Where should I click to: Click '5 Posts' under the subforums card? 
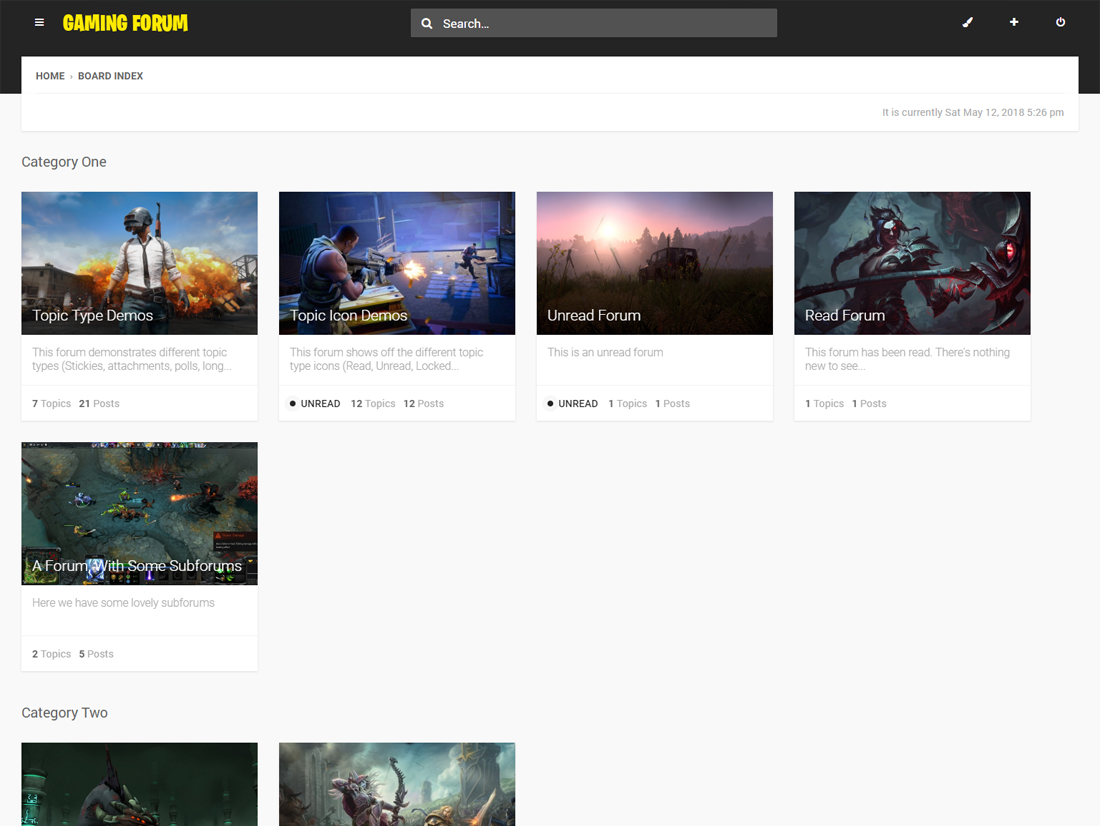tap(96, 654)
